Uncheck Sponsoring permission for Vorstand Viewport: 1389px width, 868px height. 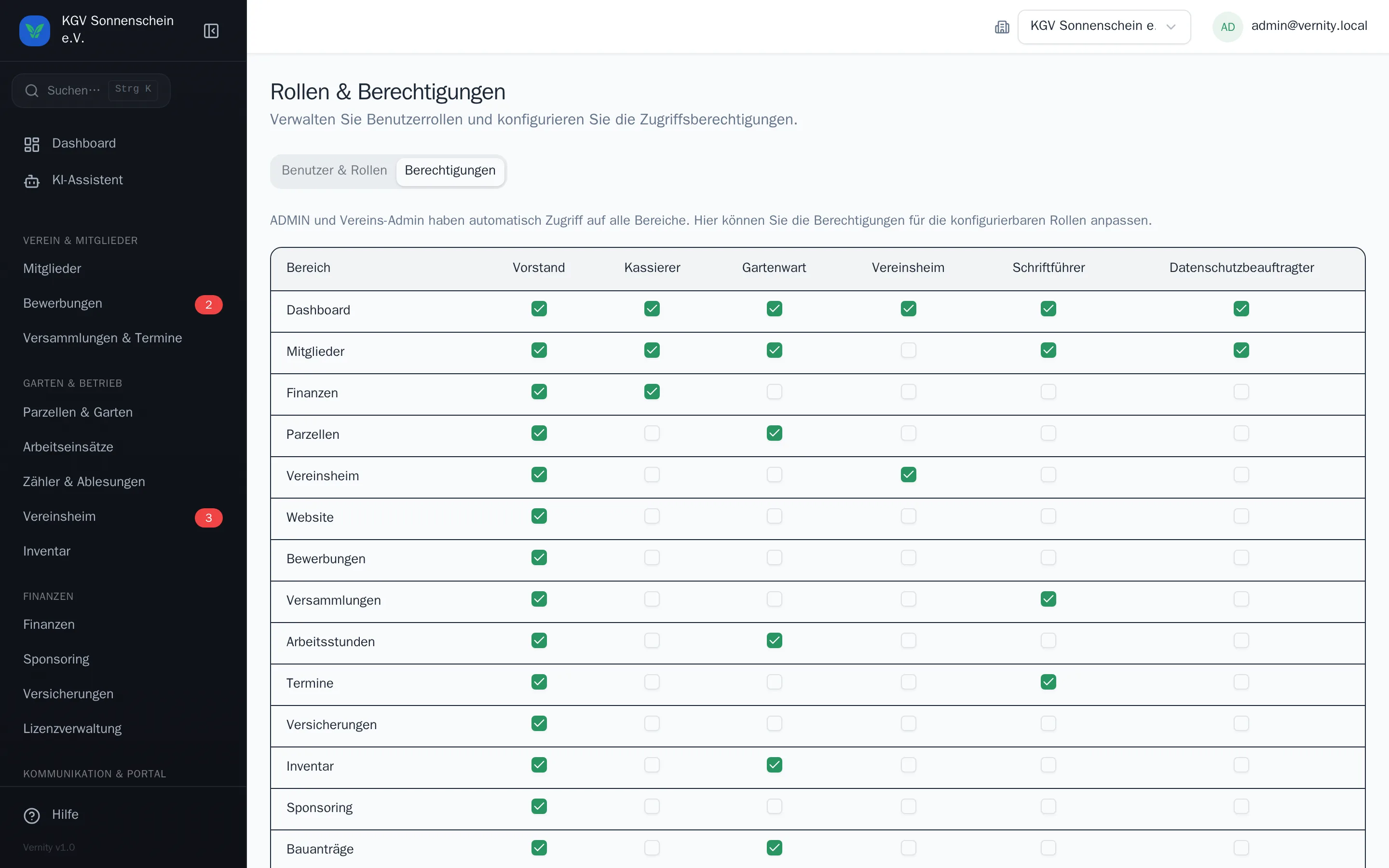(539, 807)
